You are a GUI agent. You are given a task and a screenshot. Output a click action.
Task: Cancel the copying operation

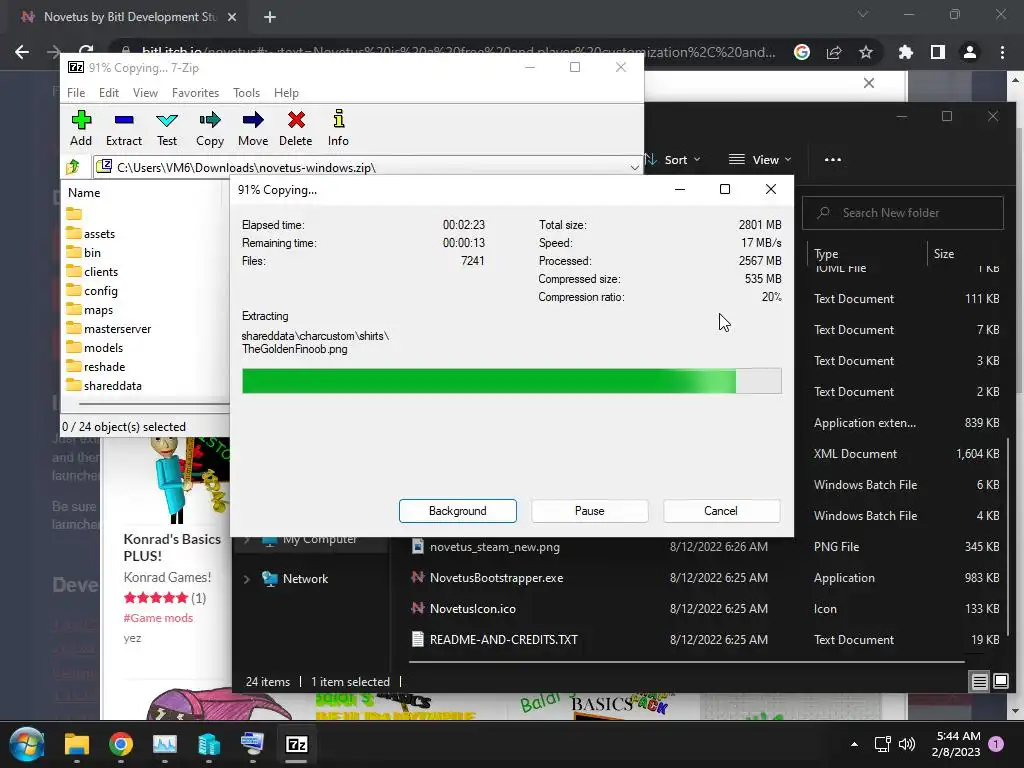721,511
